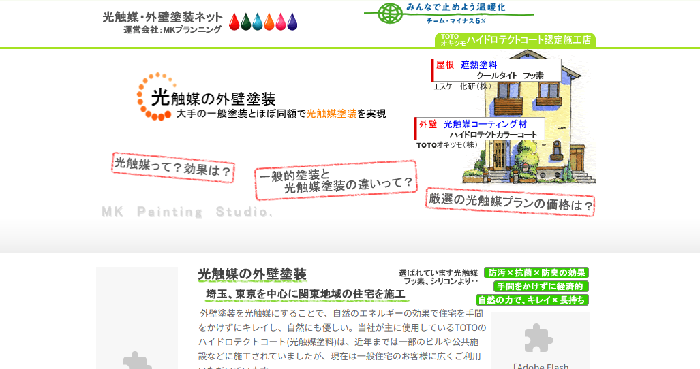
Task: Click the 自然の力で、キレイ×長持ち green tag
Action: click(x=532, y=300)
